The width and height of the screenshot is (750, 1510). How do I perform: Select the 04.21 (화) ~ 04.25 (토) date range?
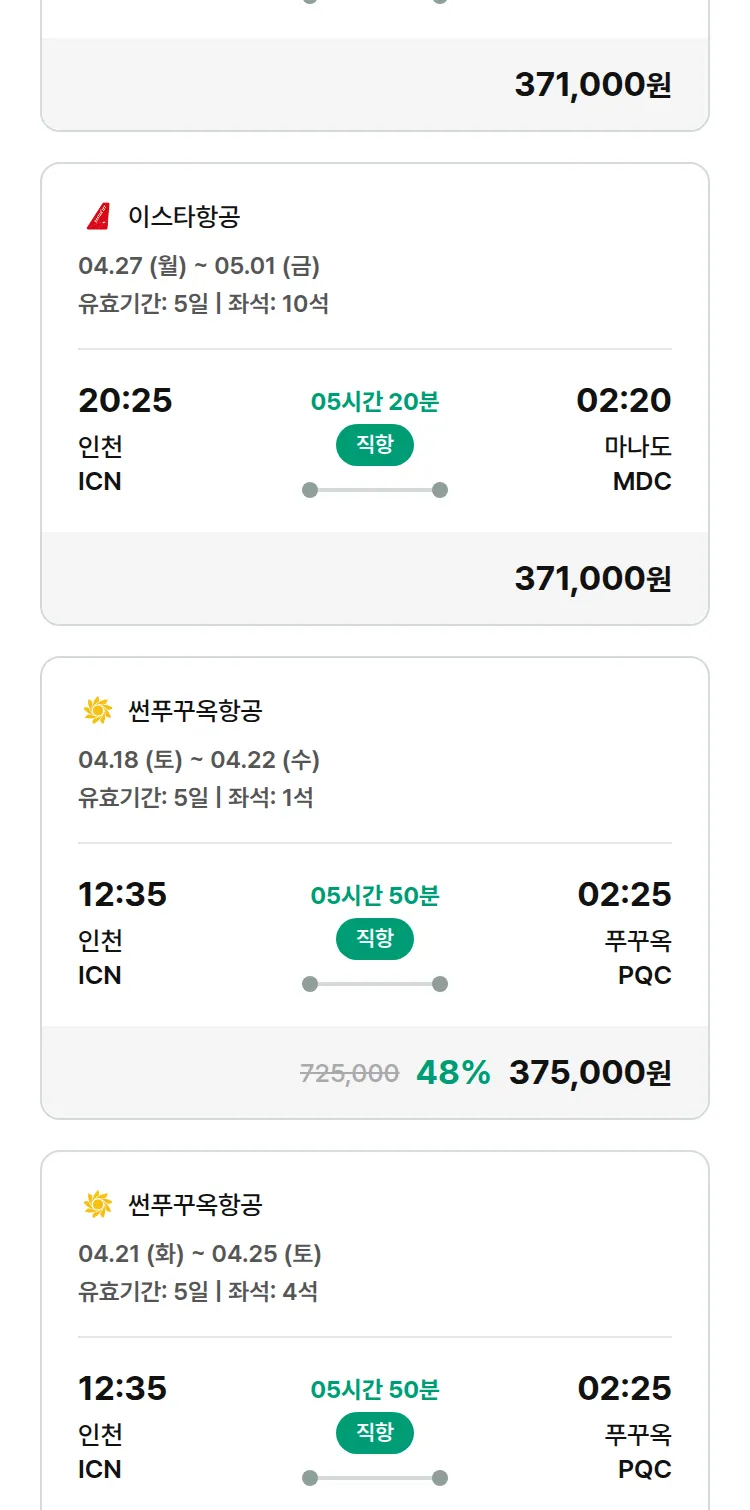click(x=200, y=1254)
